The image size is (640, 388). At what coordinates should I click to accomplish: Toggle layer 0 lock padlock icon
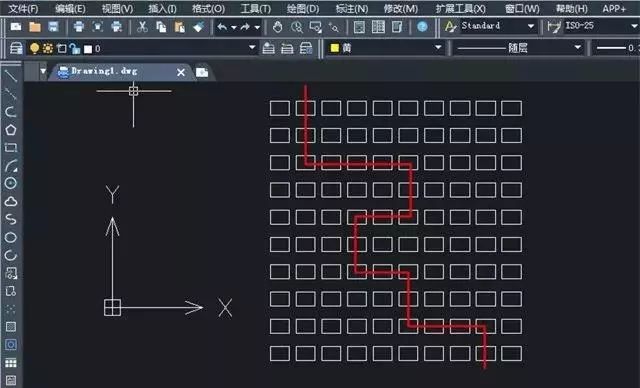pyautogui.click(x=75, y=49)
